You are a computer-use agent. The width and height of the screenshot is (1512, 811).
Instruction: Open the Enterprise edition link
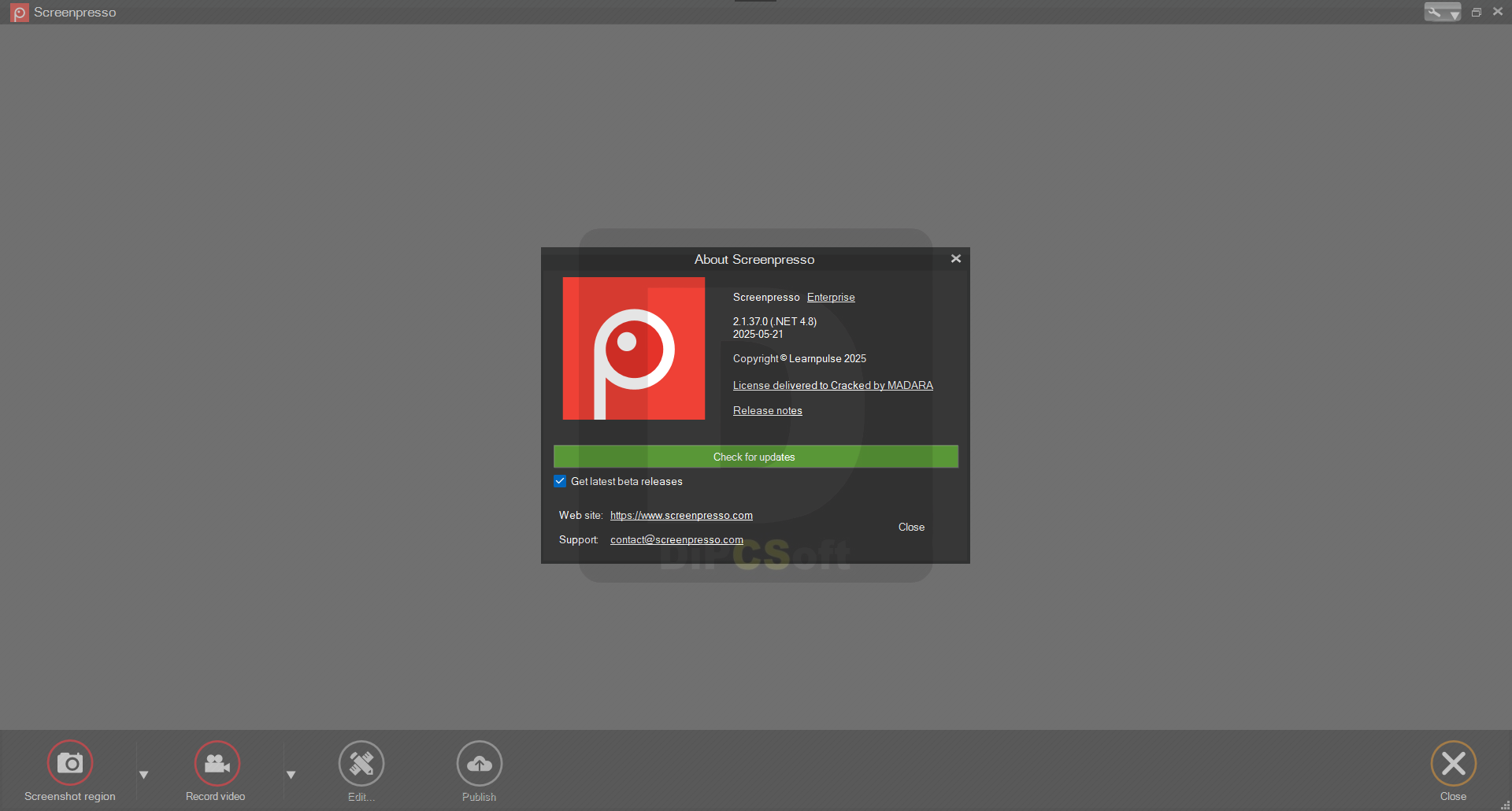click(831, 297)
